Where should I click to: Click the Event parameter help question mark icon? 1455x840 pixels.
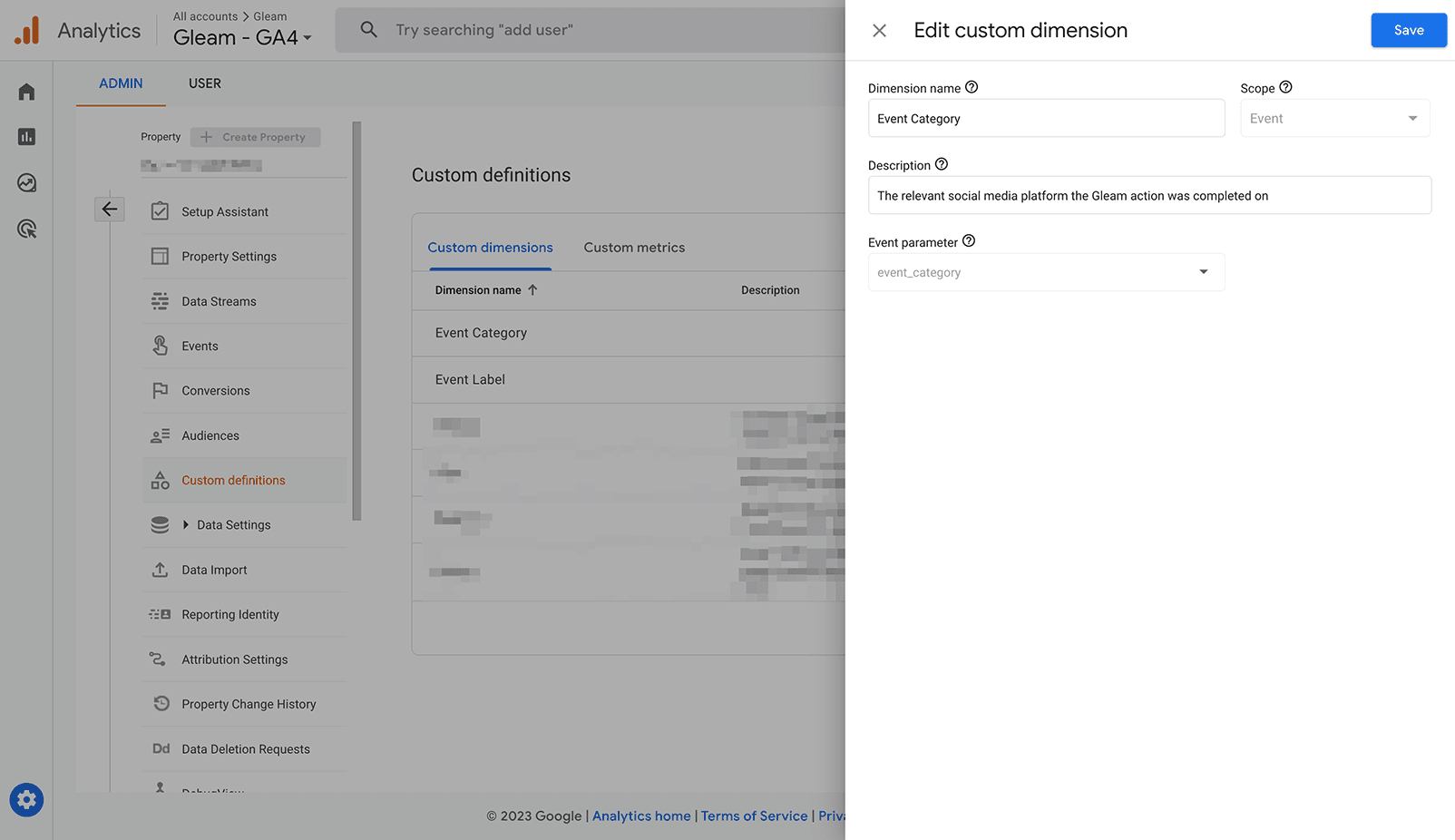tap(968, 240)
